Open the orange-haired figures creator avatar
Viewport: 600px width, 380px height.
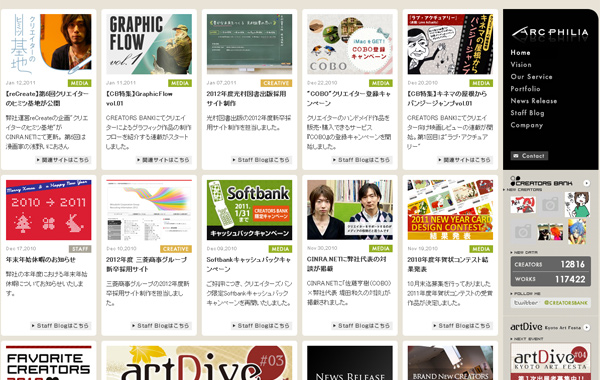(x=550, y=232)
